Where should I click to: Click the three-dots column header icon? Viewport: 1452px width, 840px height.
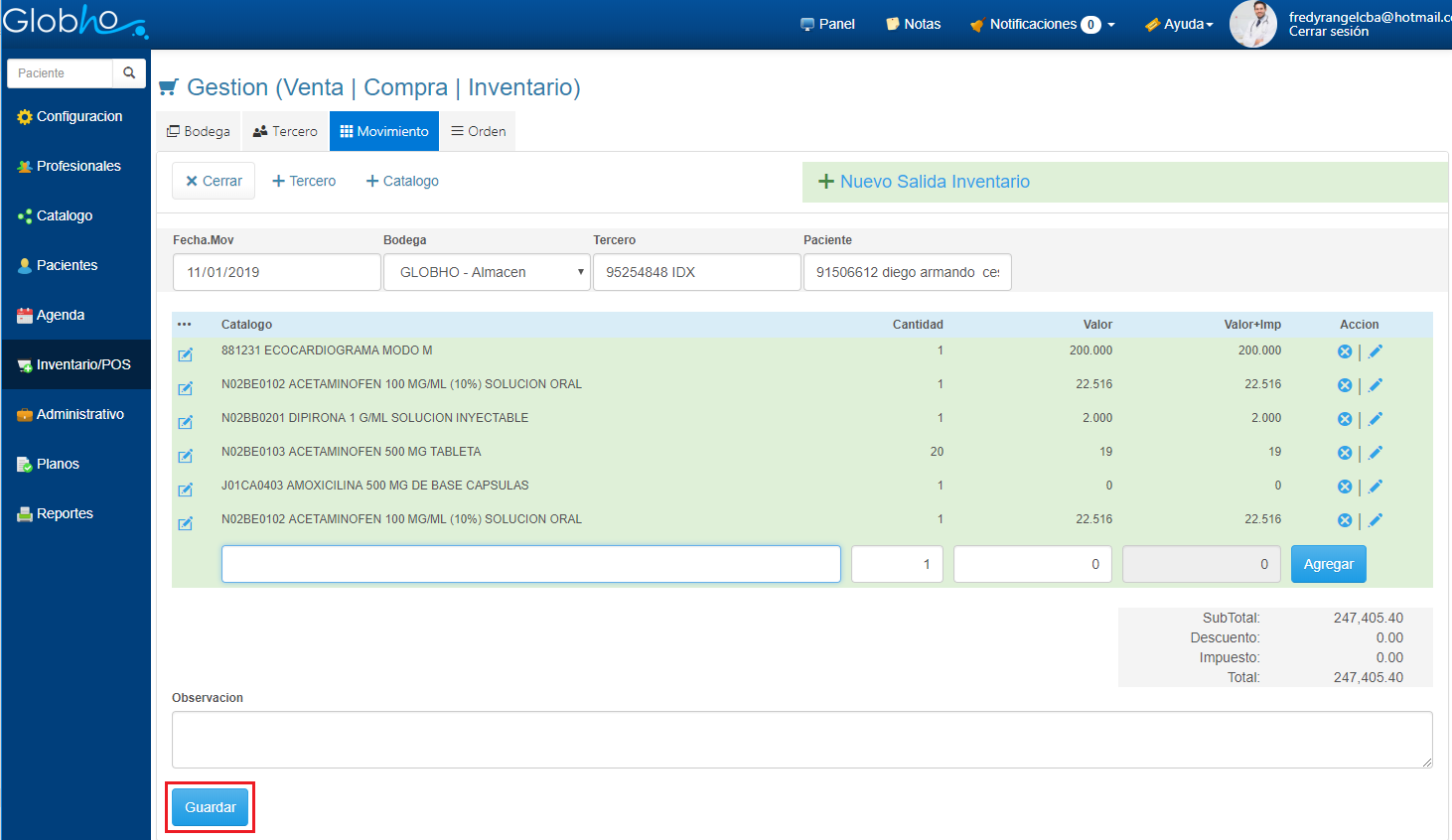[184, 325]
